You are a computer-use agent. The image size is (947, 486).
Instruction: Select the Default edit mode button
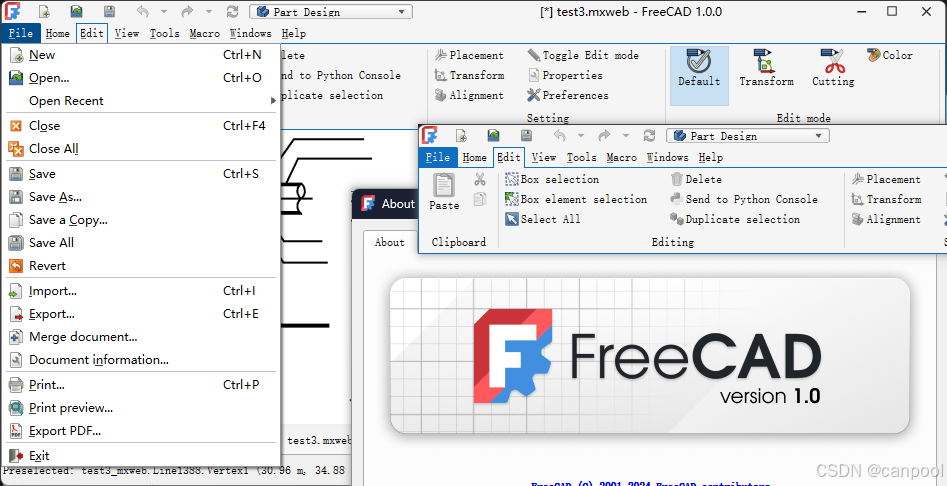point(699,76)
